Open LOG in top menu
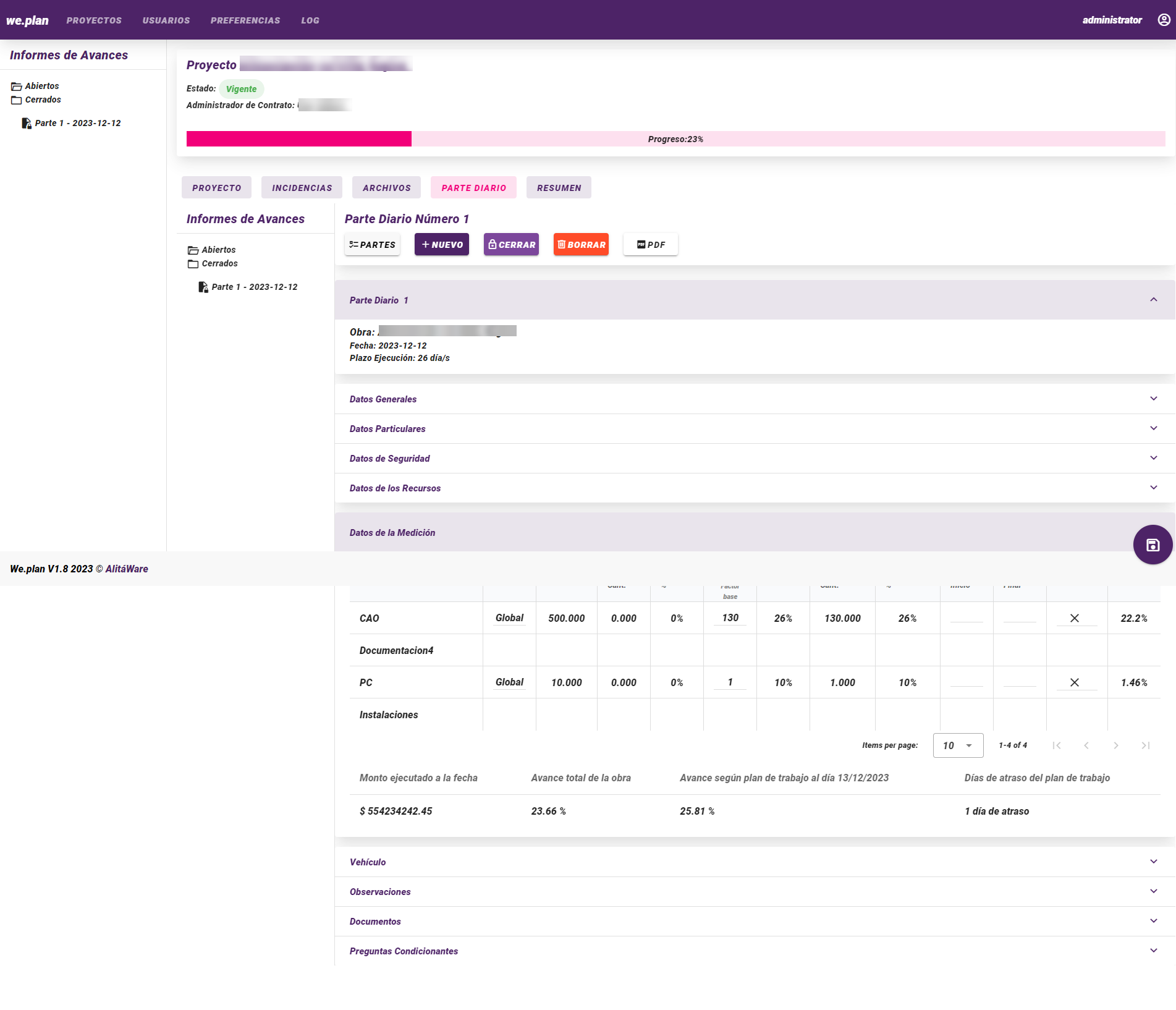This screenshot has height=1010, width=1176. coord(310,20)
